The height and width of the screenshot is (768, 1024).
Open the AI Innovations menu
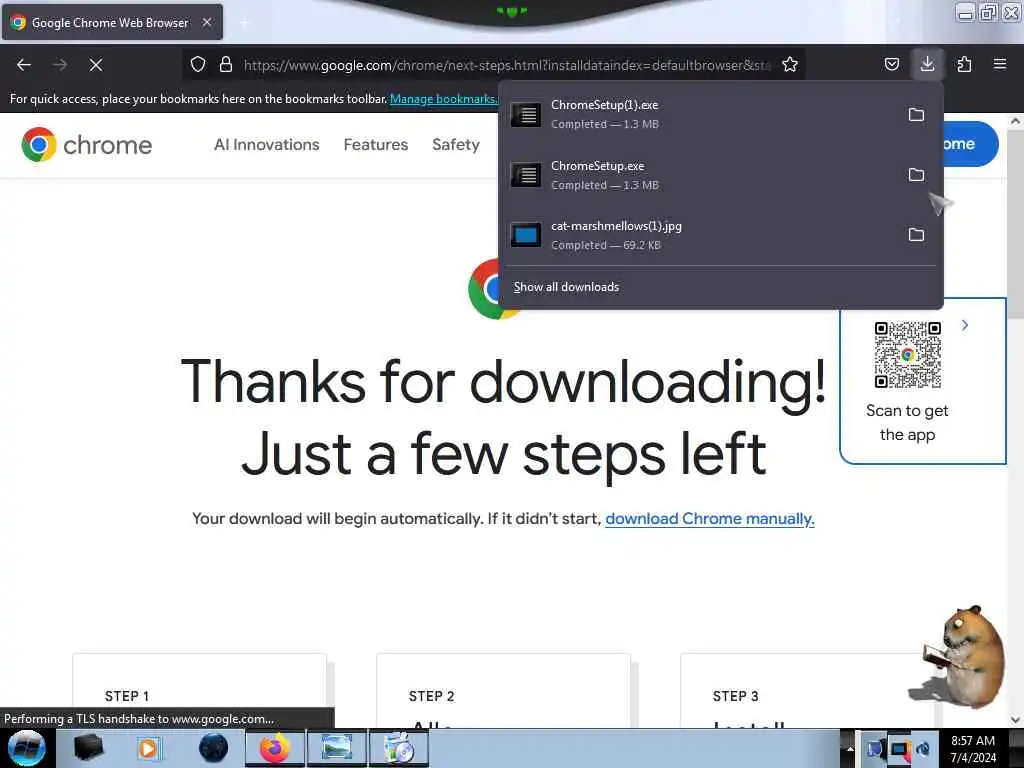pyautogui.click(x=266, y=144)
